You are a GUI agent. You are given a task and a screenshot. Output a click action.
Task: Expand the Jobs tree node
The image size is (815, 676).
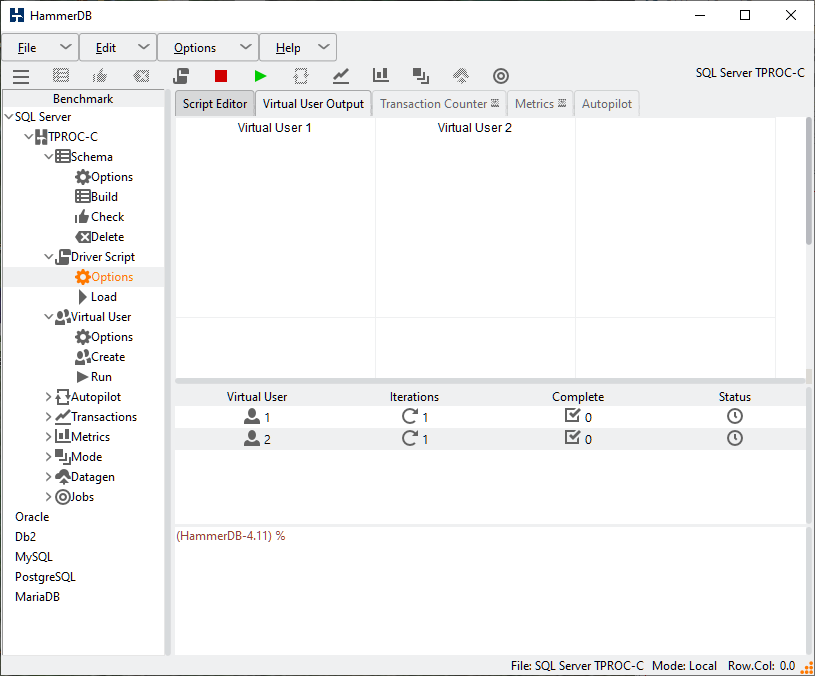click(x=48, y=497)
